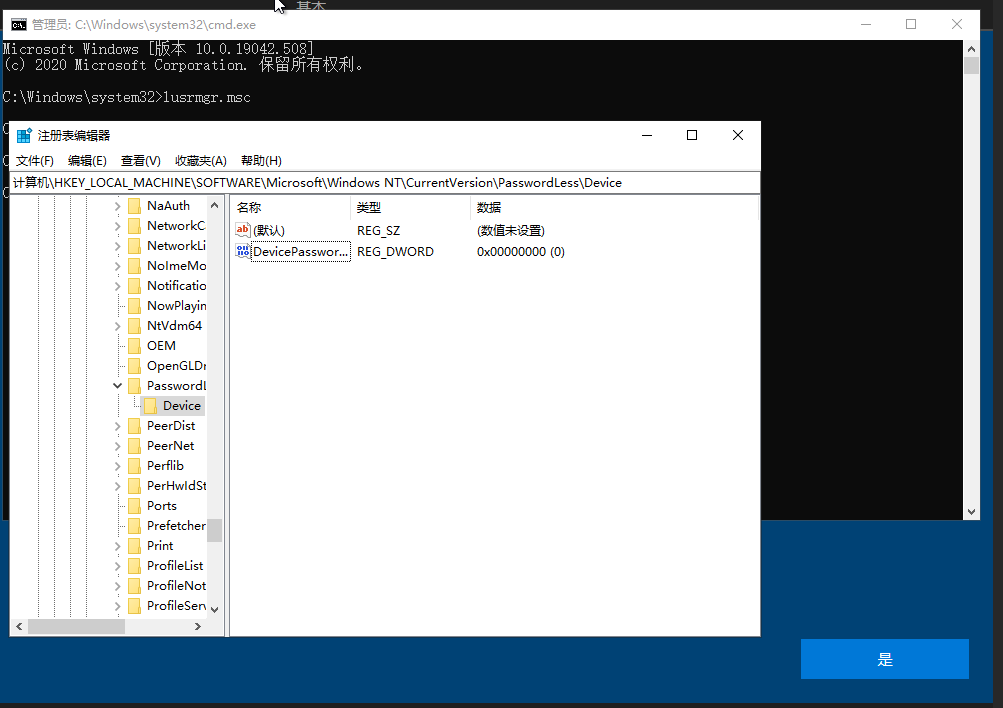This screenshot has width=1003, height=708.
Task: Collapse the PasswordLess registry key
Action: tap(118, 386)
